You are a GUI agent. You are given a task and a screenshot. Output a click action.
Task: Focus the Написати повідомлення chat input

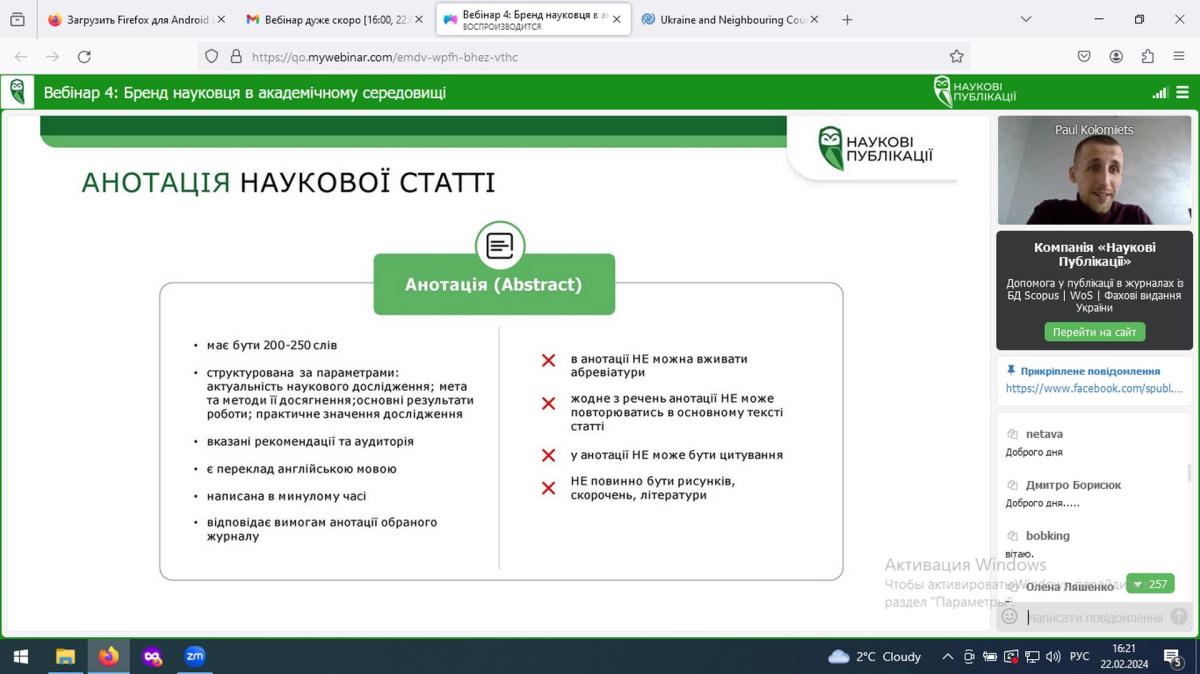[x=1095, y=617]
